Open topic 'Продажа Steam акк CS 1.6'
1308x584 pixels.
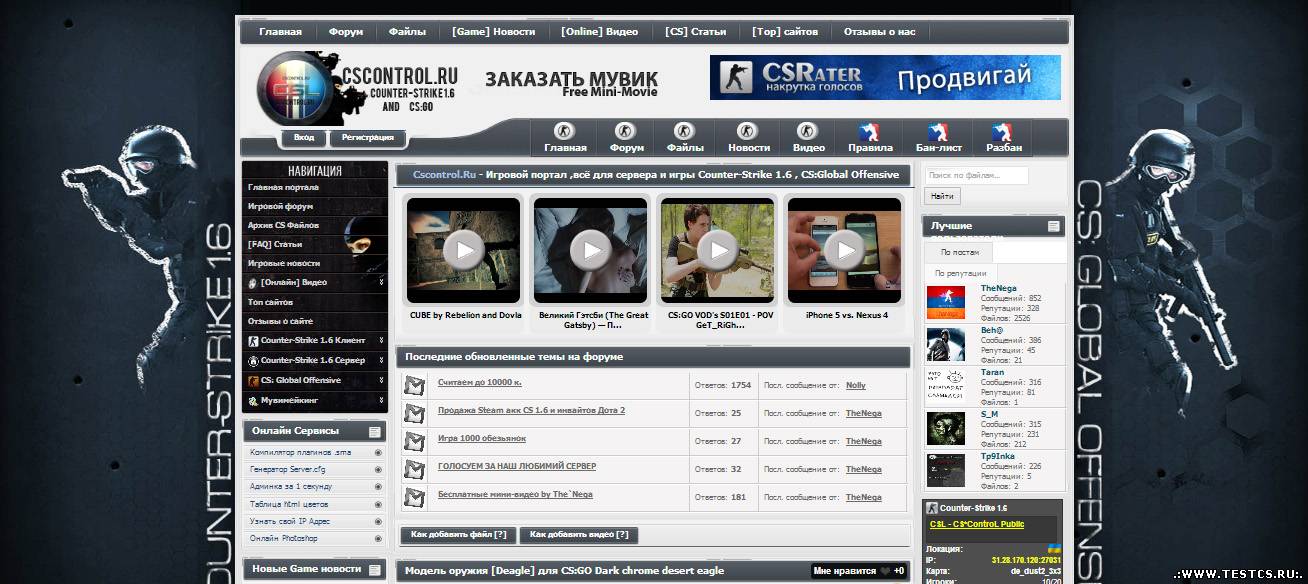pos(531,411)
